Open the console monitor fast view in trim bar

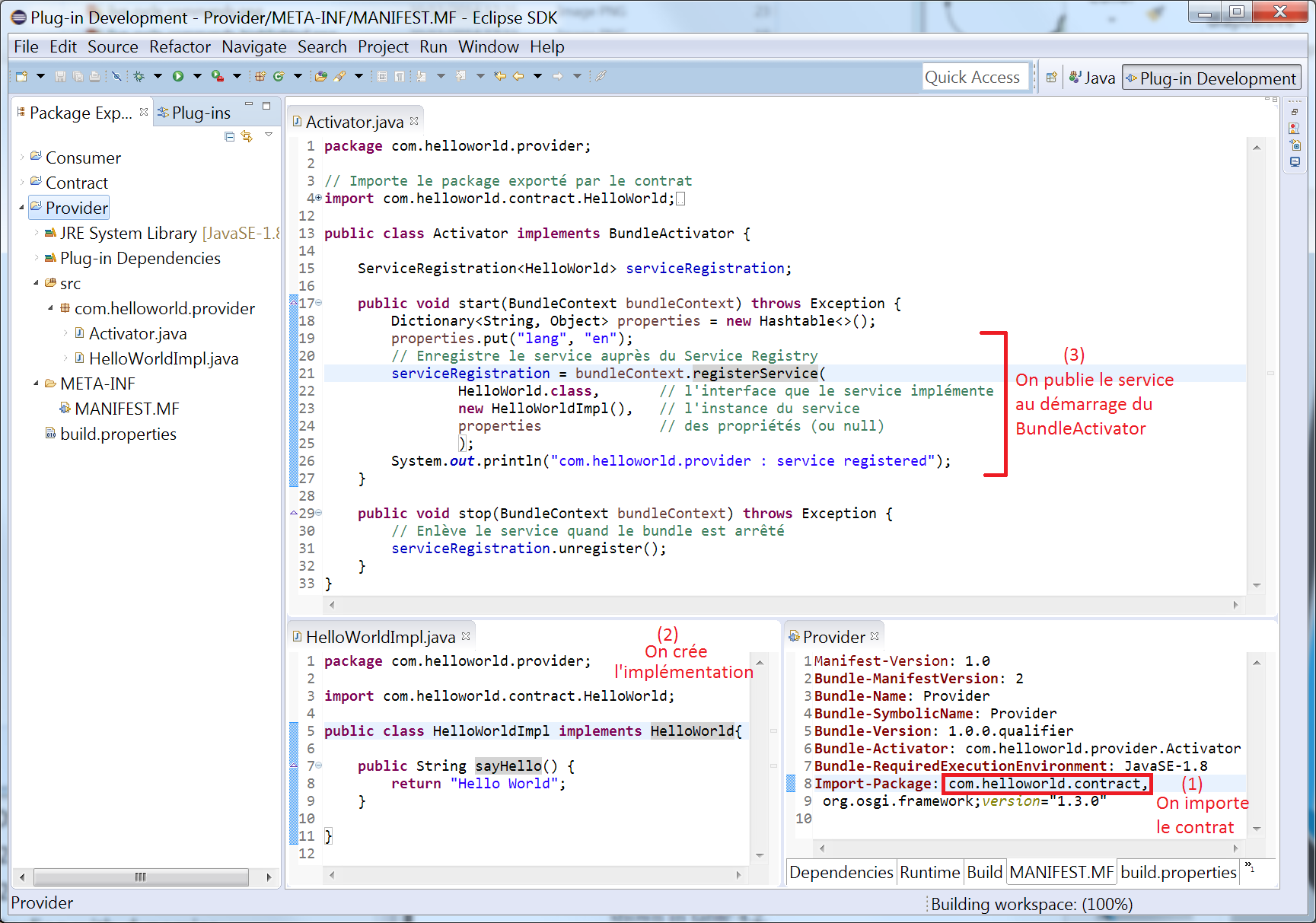pyautogui.click(x=1295, y=162)
